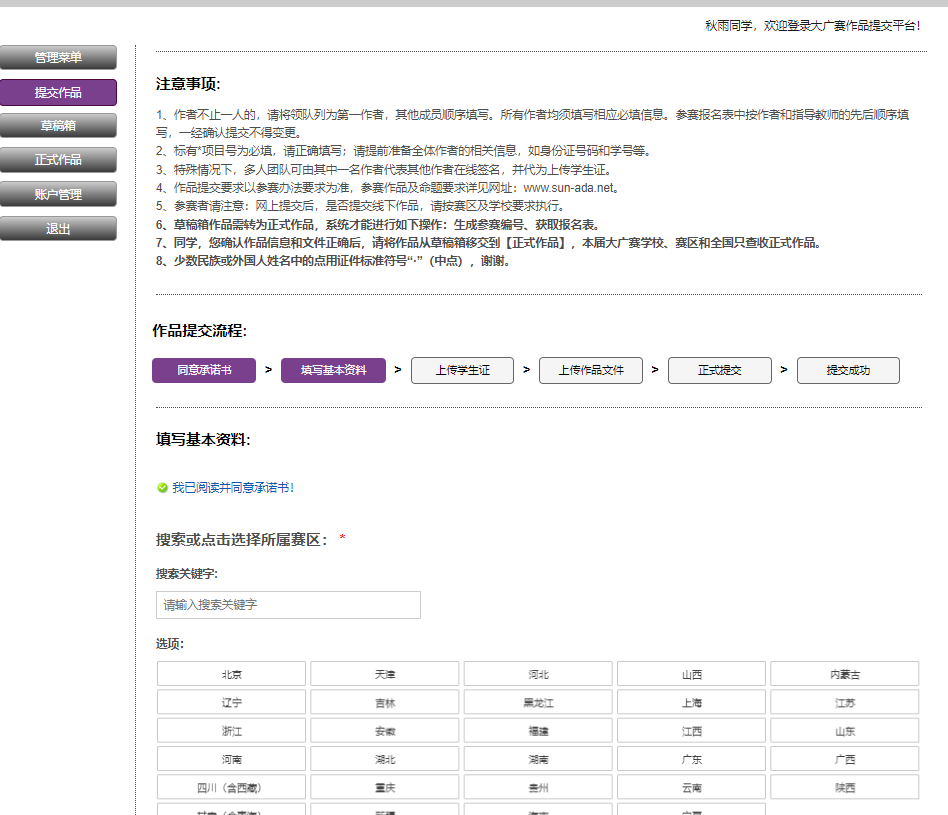Choose the 上传作品文件 workflow step
Image resolution: width=948 pixels, height=815 pixels.
coord(591,370)
